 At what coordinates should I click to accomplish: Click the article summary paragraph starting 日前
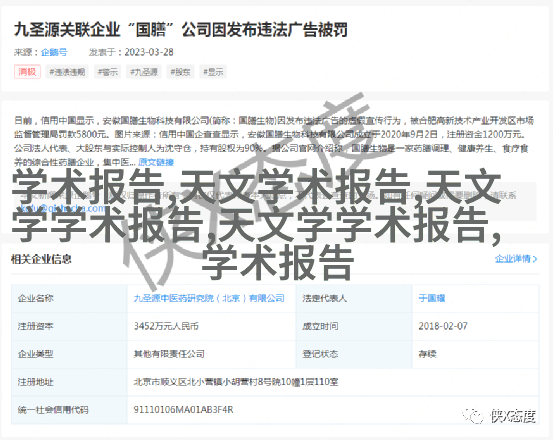(x=273, y=141)
